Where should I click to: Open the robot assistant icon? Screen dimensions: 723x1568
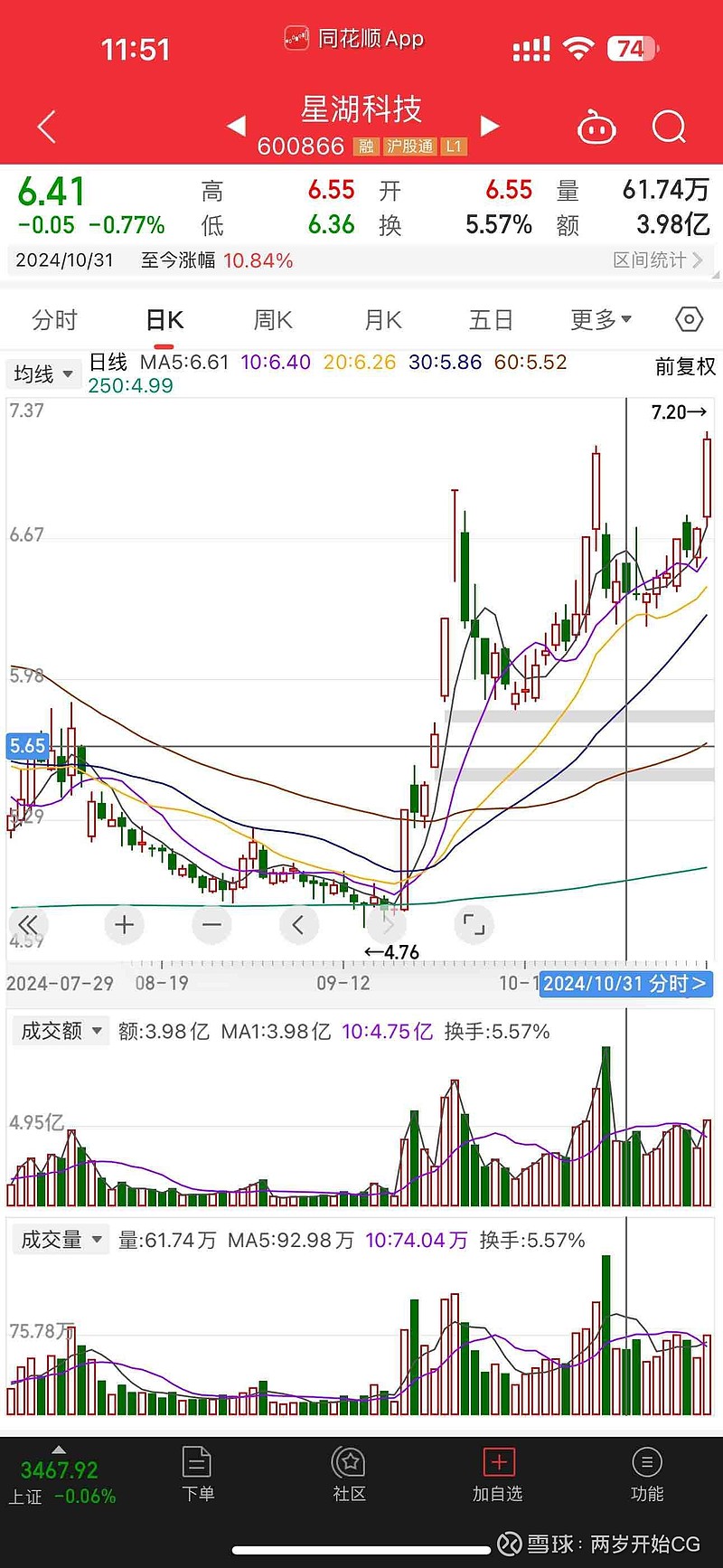point(596,128)
